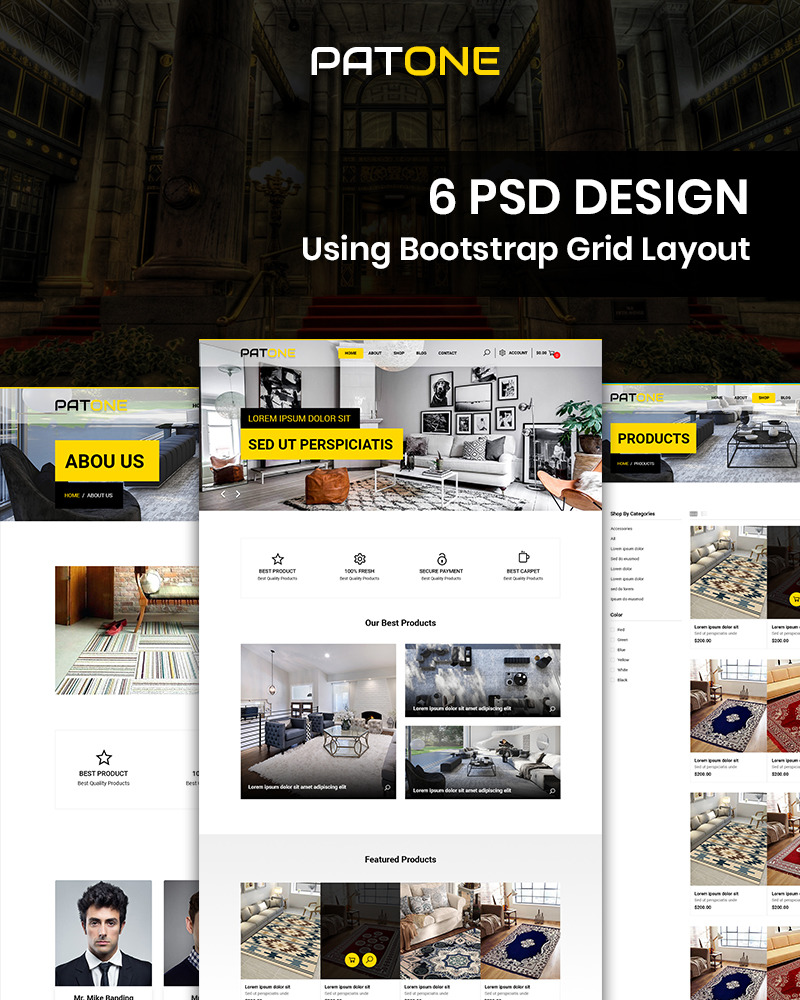Click the search magnifier icon in the navbar
The height and width of the screenshot is (1000, 800).
(x=486, y=353)
